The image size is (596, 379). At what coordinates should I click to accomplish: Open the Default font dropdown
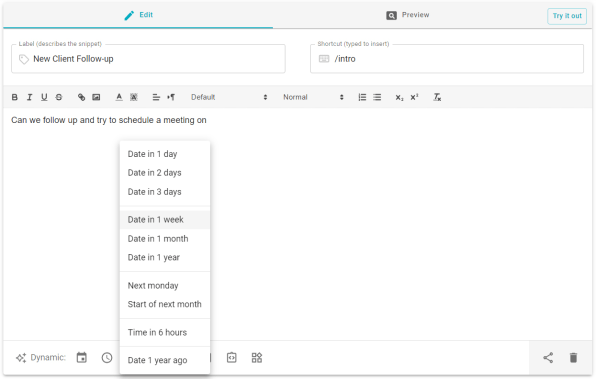(229, 97)
